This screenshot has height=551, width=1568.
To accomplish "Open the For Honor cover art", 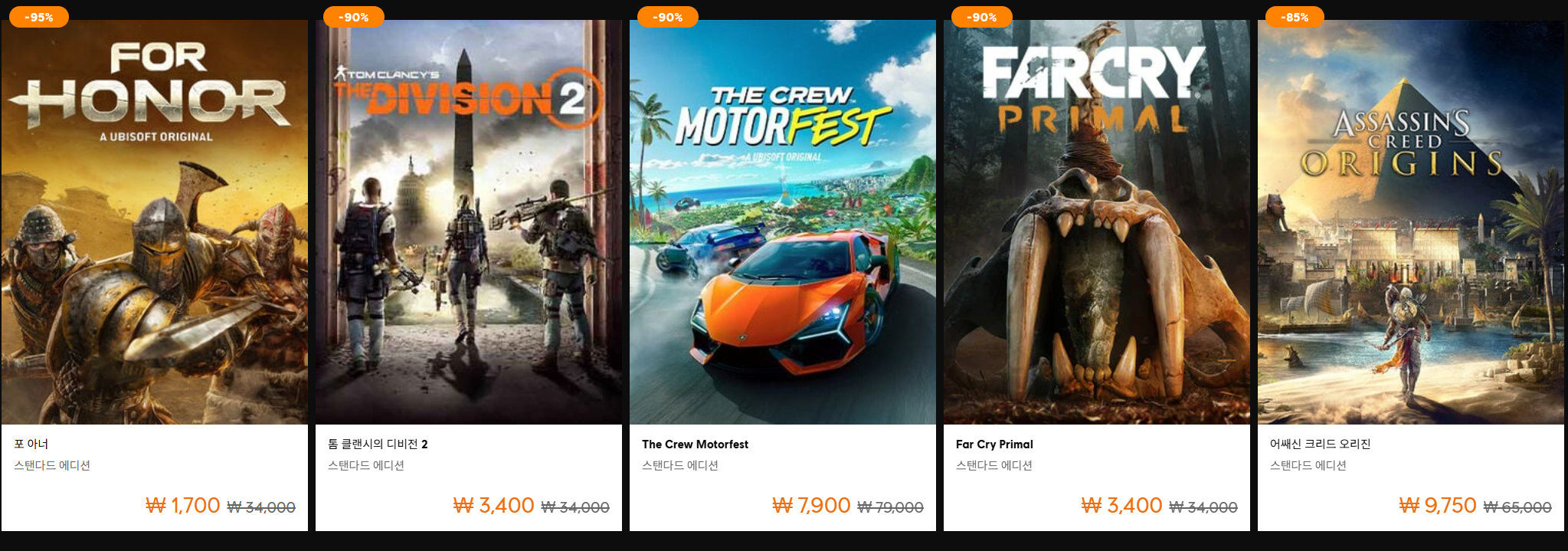I will click(155, 222).
